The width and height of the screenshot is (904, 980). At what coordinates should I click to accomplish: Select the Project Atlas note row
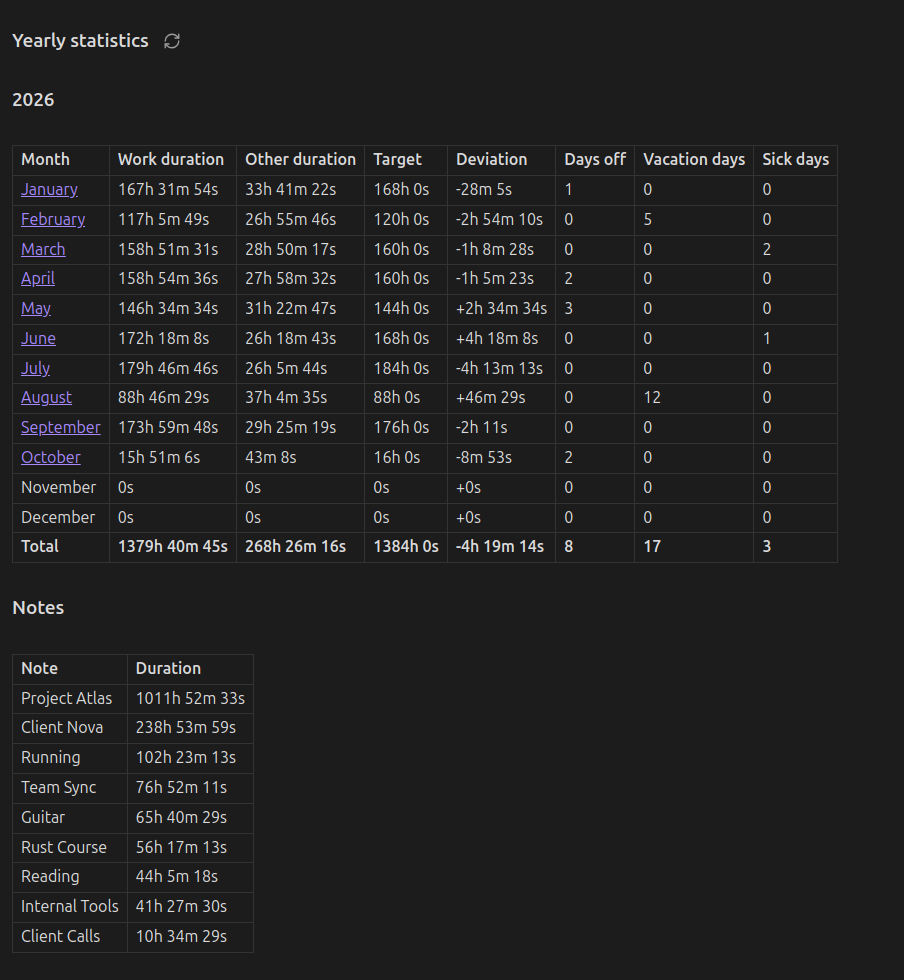click(133, 699)
